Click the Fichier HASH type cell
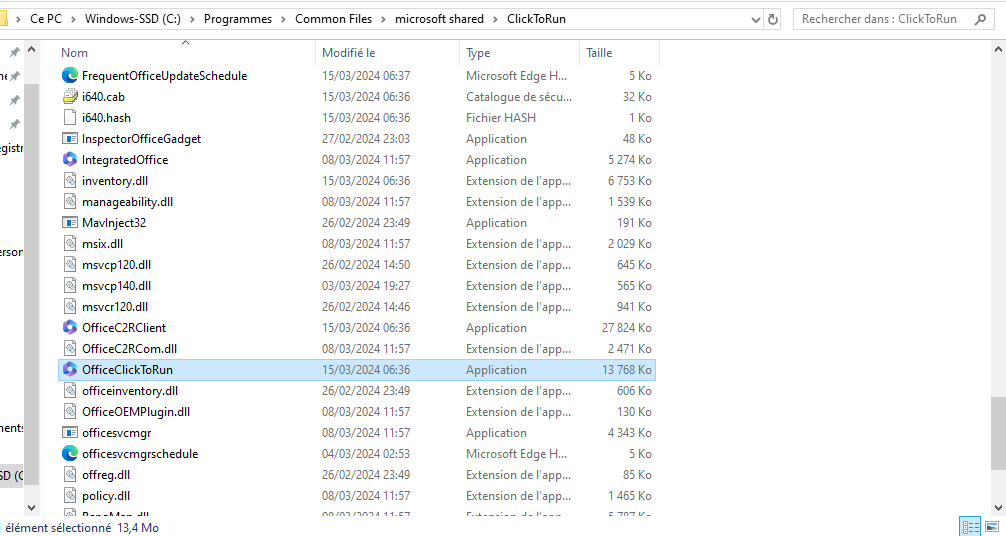 501,117
